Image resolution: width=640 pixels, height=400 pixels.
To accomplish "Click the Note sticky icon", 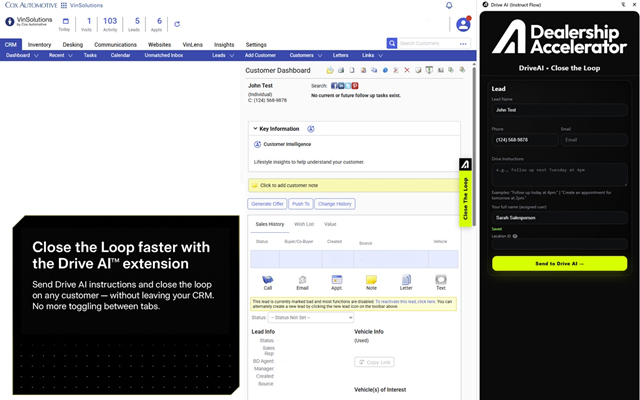I will point(371,280).
